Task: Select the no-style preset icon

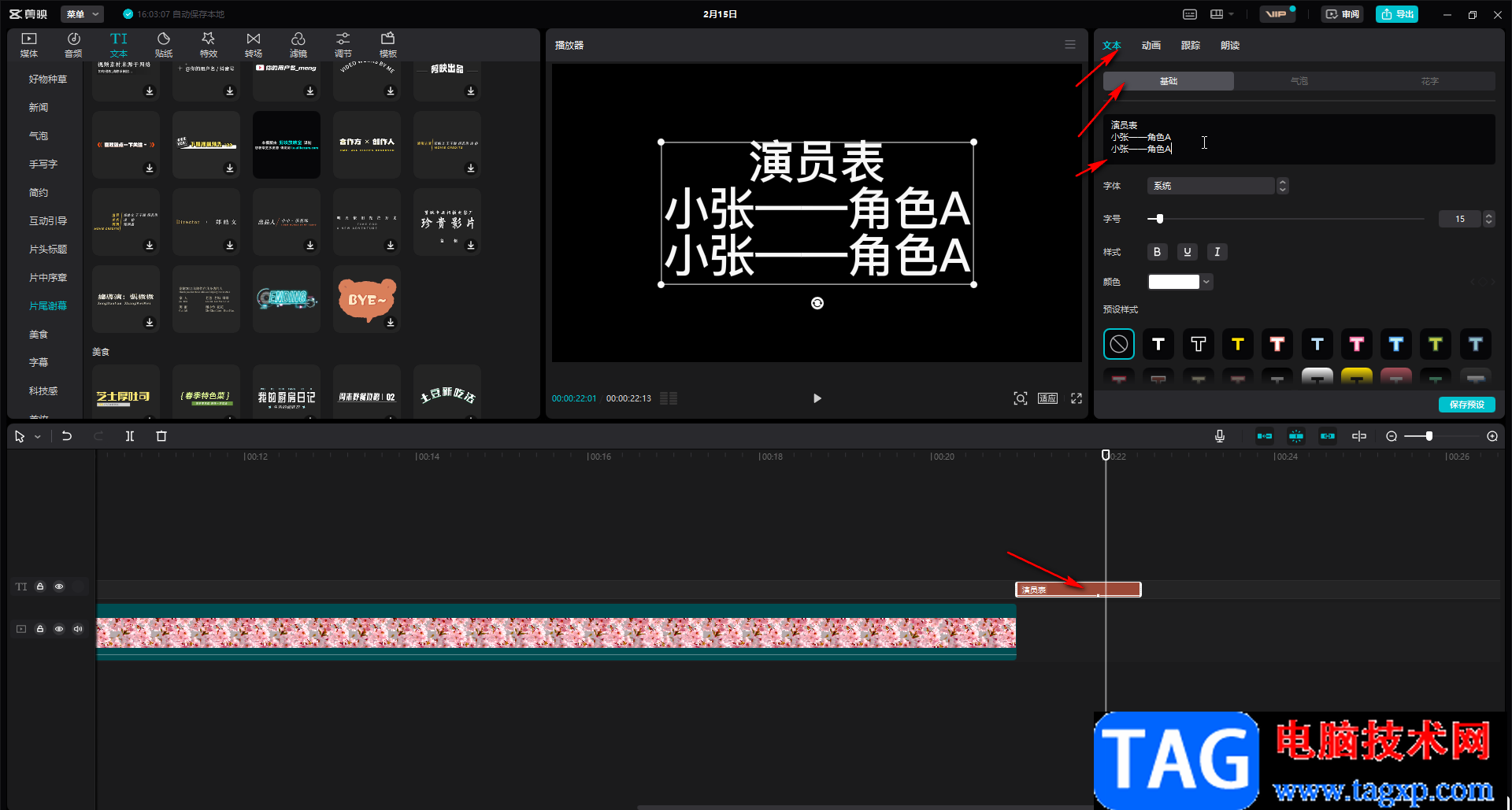Action: (1119, 344)
